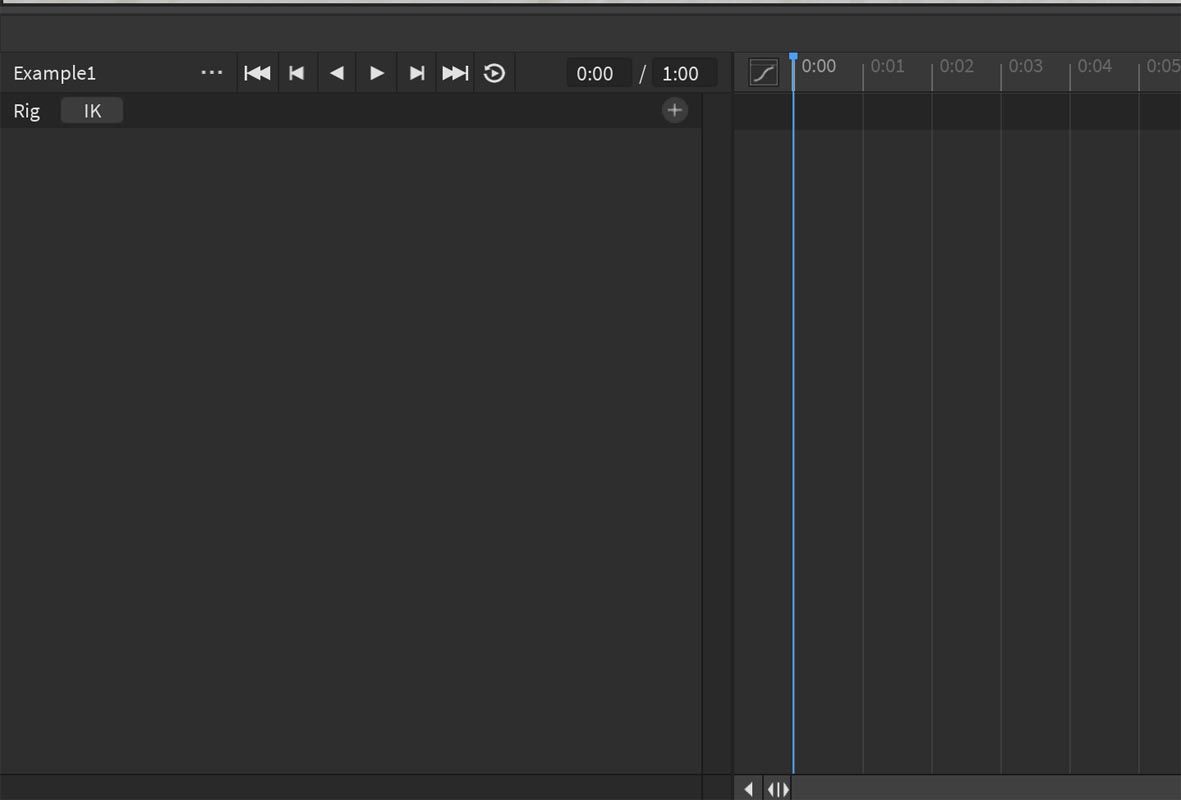This screenshot has height=800, width=1181.
Task: Click the timeline zoom fit handle icon
Action: (778, 789)
